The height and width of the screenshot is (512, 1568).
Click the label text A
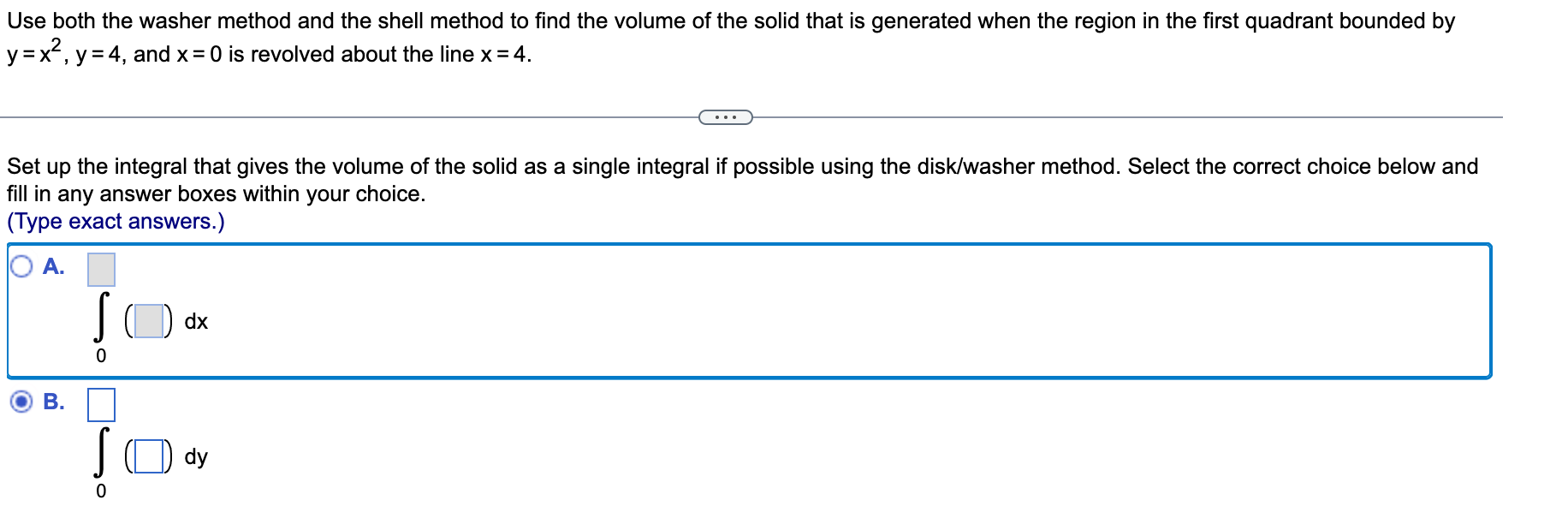click(x=53, y=267)
